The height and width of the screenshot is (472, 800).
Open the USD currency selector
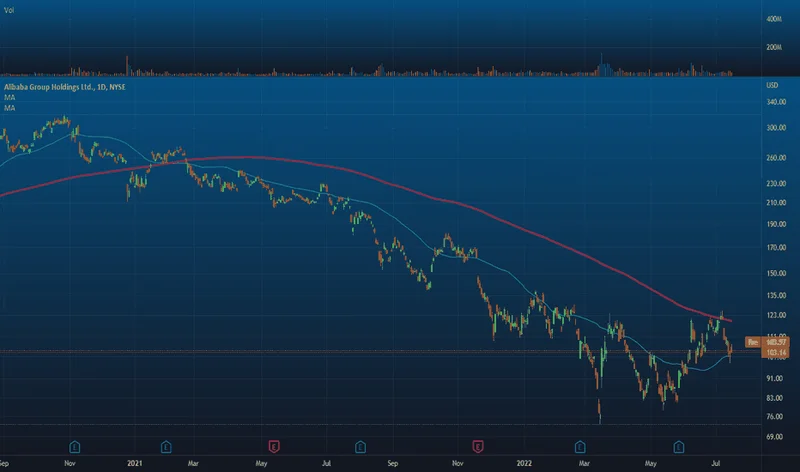pyautogui.click(x=771, y=88)
